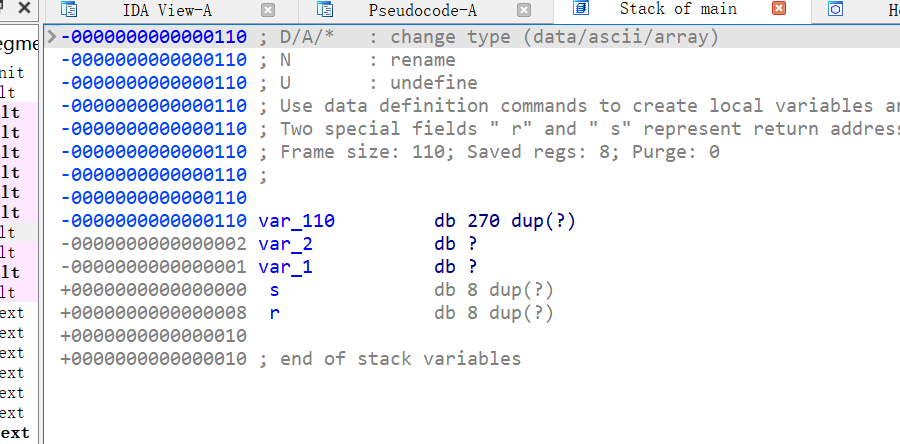Image resolution: width=900 pixels, height=444 pixels.
Task: Click the 'N : rename' hint line
Action: point(357,60)
